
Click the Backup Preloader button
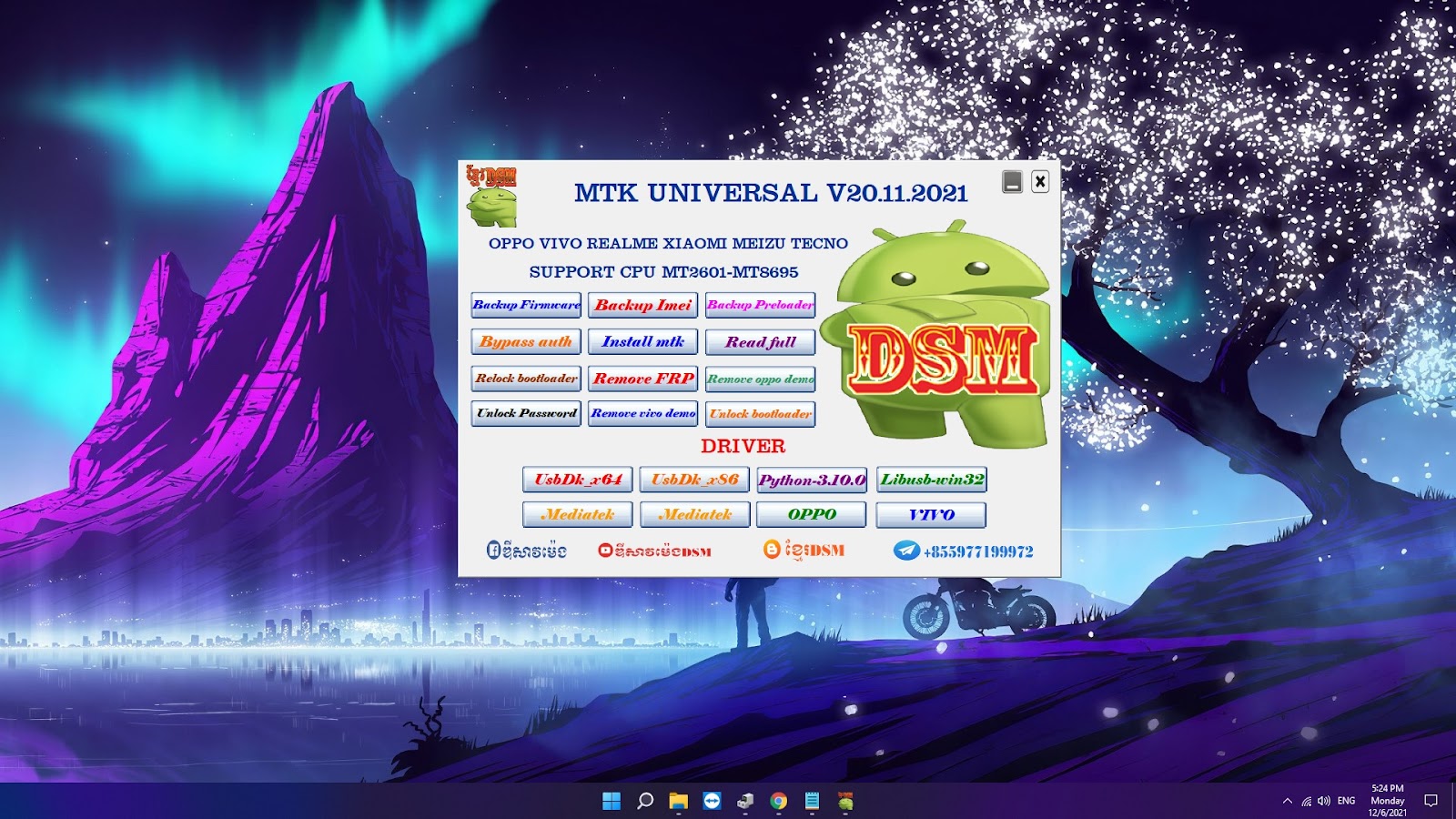(x=760, y=305)
